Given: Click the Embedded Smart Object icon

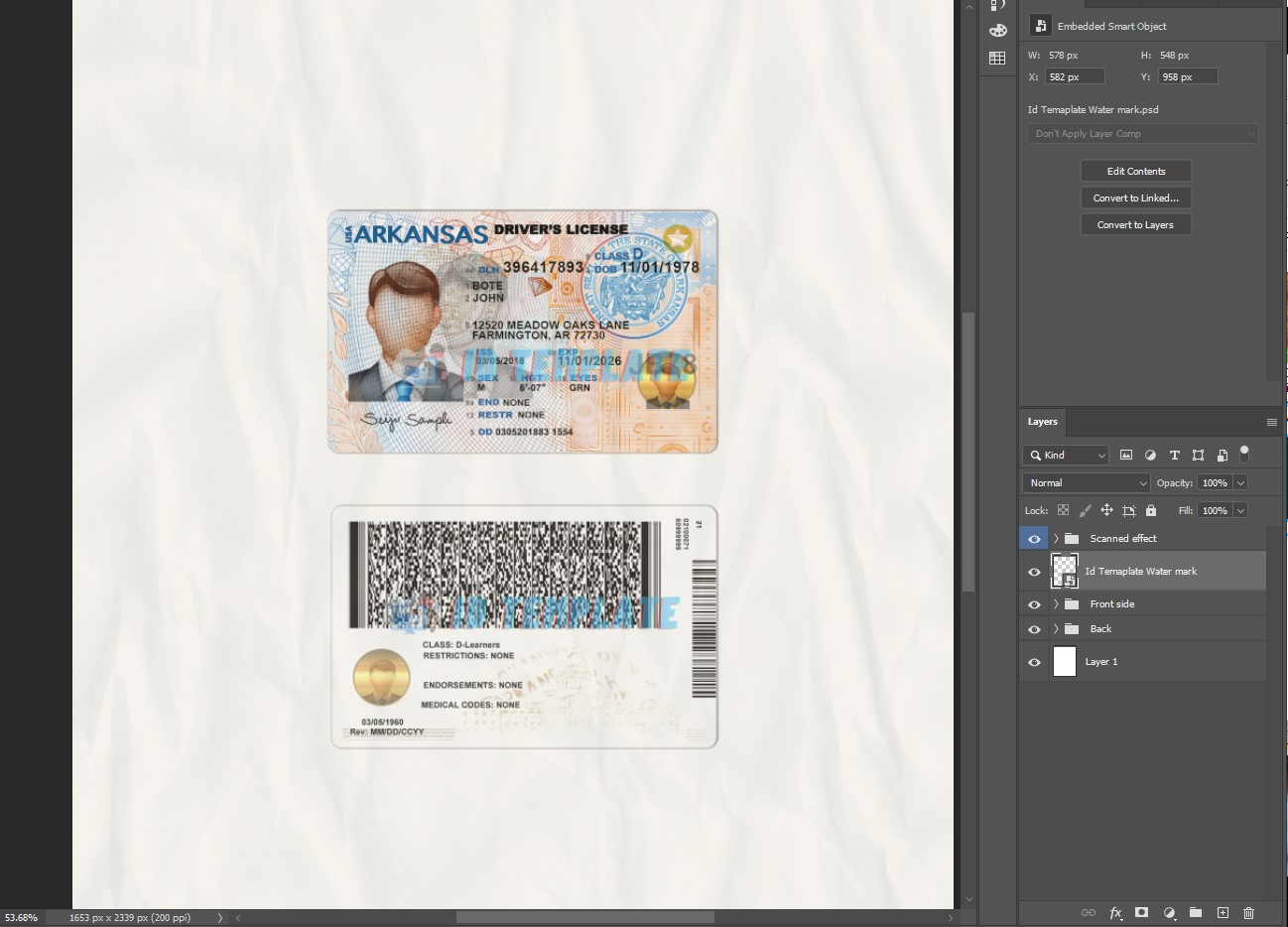Looking at the screenshot, I should (1040, 26).
